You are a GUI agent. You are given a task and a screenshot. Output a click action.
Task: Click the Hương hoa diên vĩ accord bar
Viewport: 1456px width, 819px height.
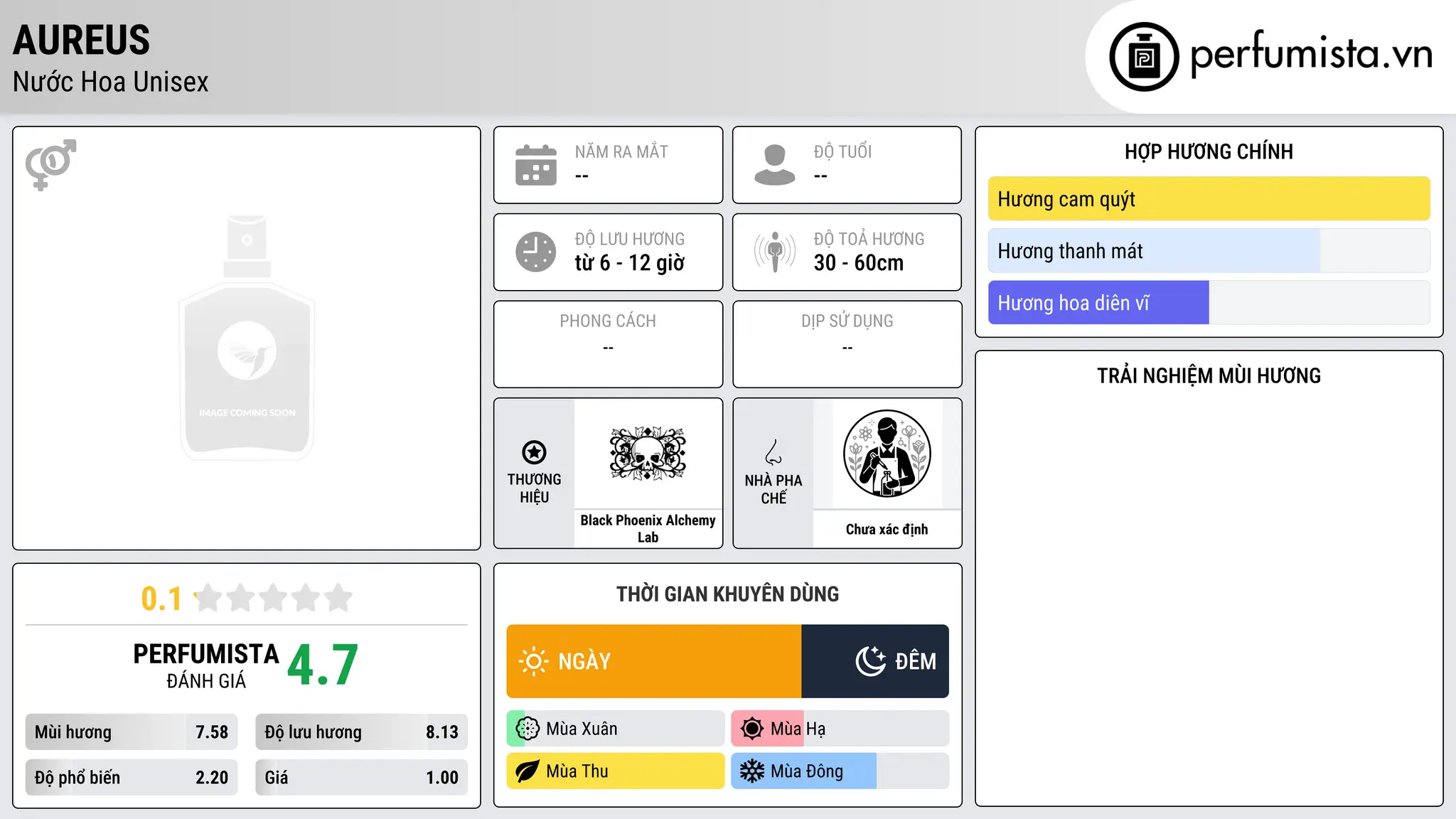click(1209, 303)
